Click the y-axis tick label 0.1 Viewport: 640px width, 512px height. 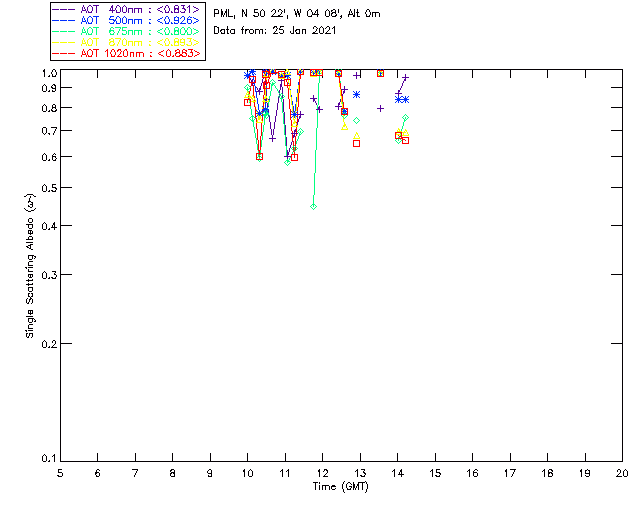point(49,459)
